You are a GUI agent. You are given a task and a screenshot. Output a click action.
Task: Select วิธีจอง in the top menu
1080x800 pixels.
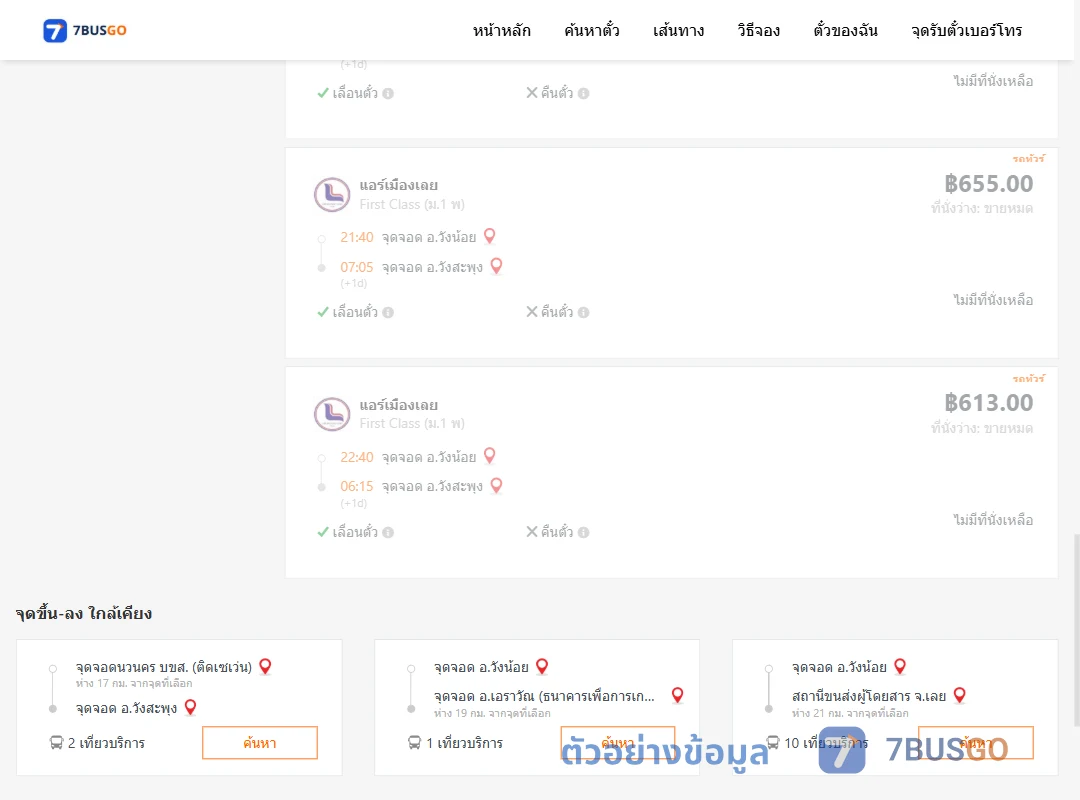pos(758,30)
